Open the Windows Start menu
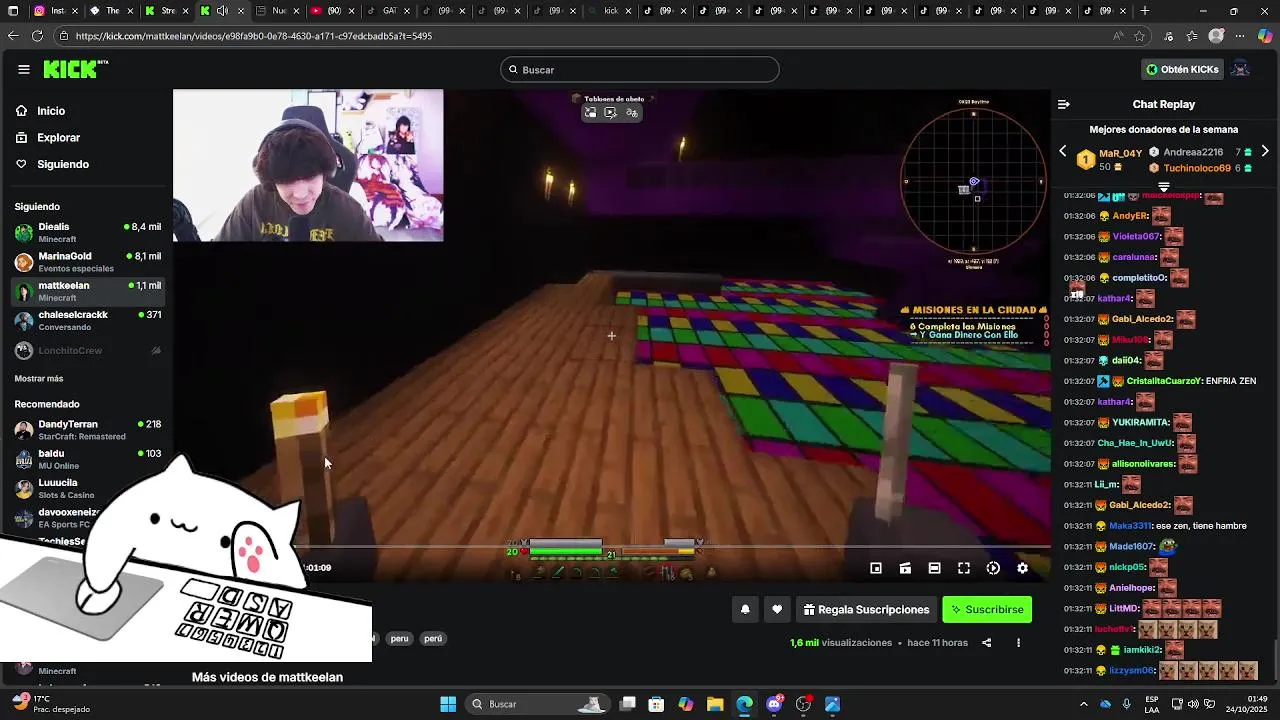This screenshot has width=1280, height=720. click(x=448, y=704)
